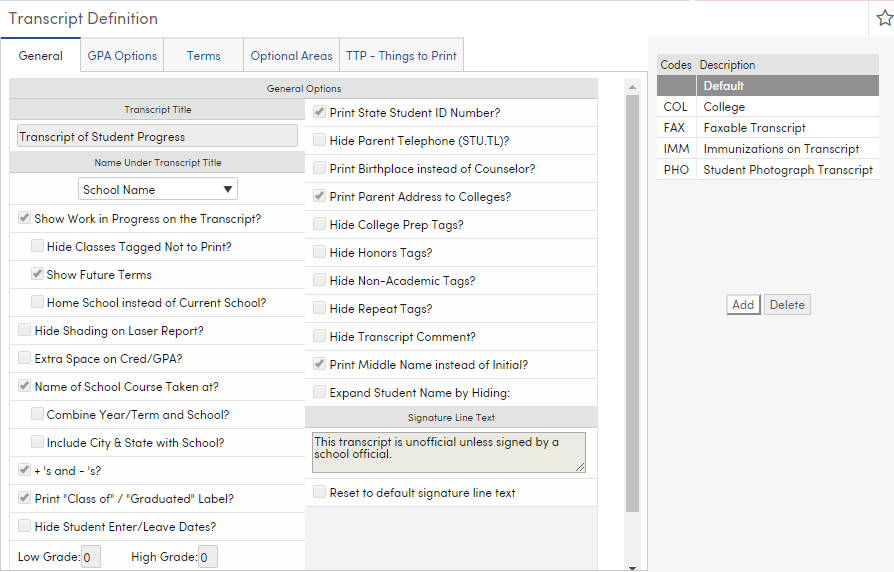Go to TTP - Things to Print tab
This screenshot has width=894, height=572.
[x=401, y=56]
